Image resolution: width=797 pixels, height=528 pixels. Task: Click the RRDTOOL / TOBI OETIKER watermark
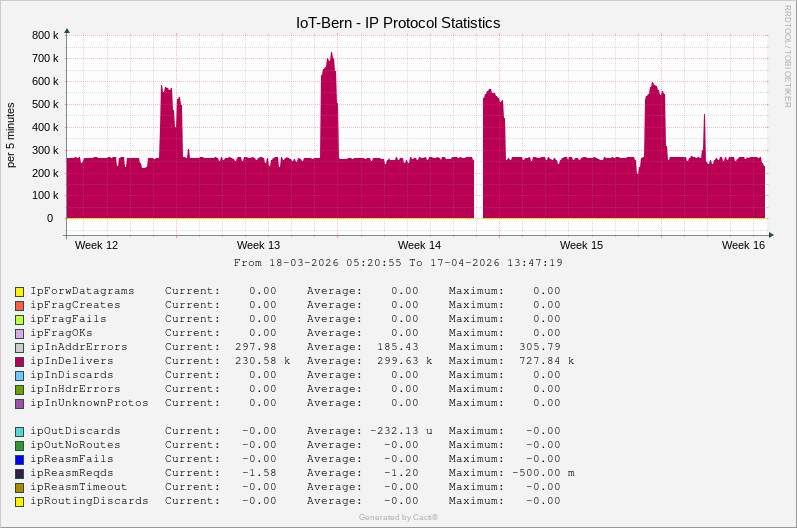pyautogui.click(x=788, y=56)
